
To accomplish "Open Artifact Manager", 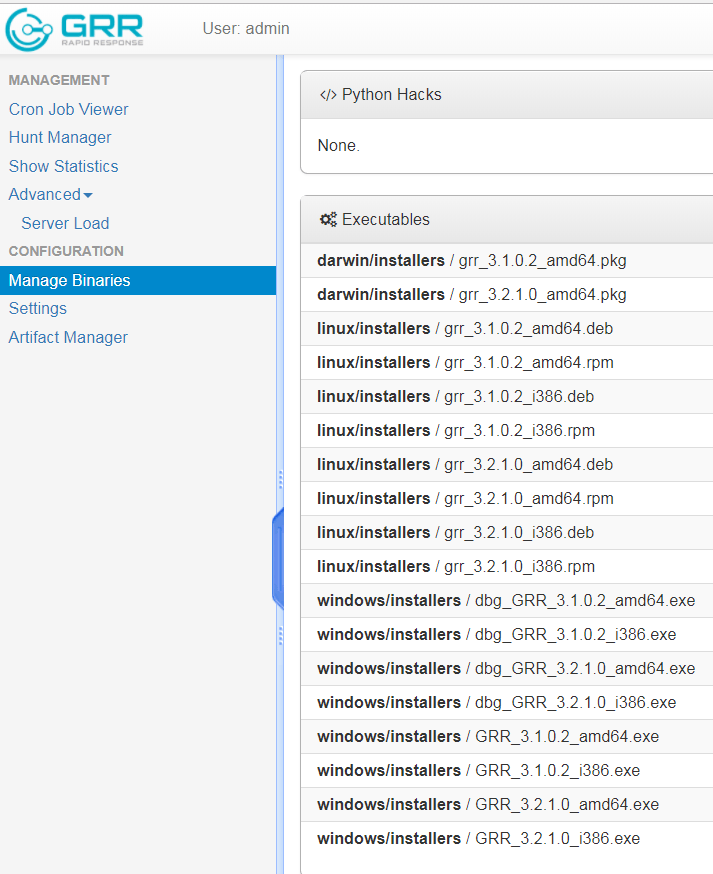I will click(68, 337).
